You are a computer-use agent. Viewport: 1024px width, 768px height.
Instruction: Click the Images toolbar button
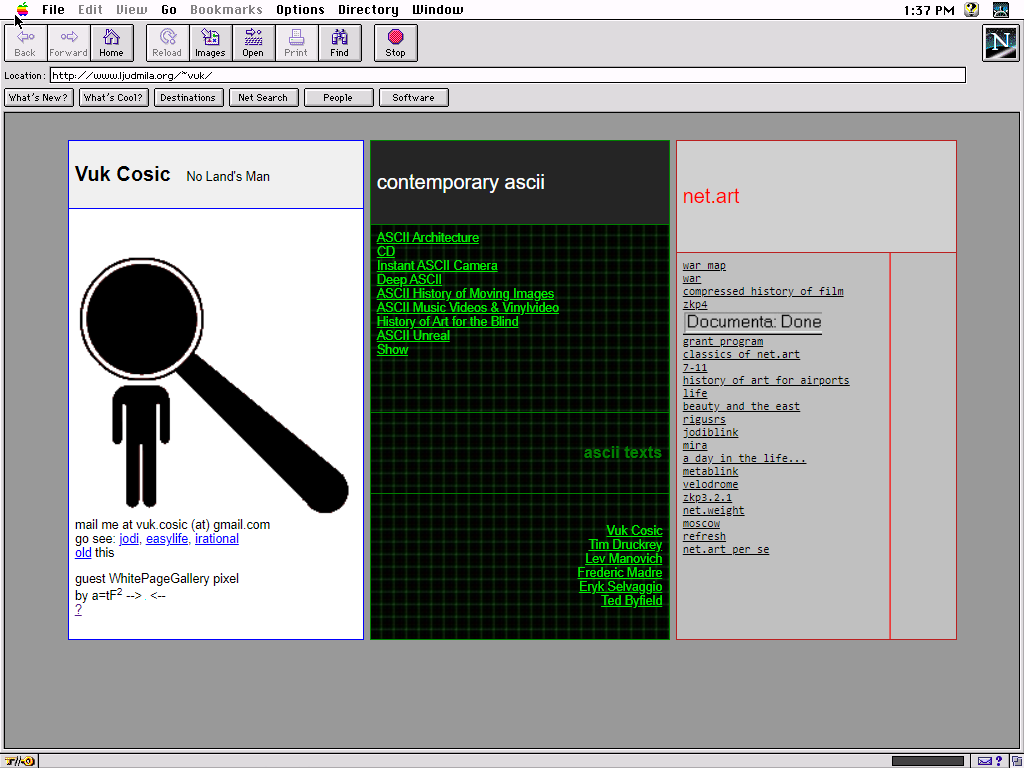click(210, 42)
